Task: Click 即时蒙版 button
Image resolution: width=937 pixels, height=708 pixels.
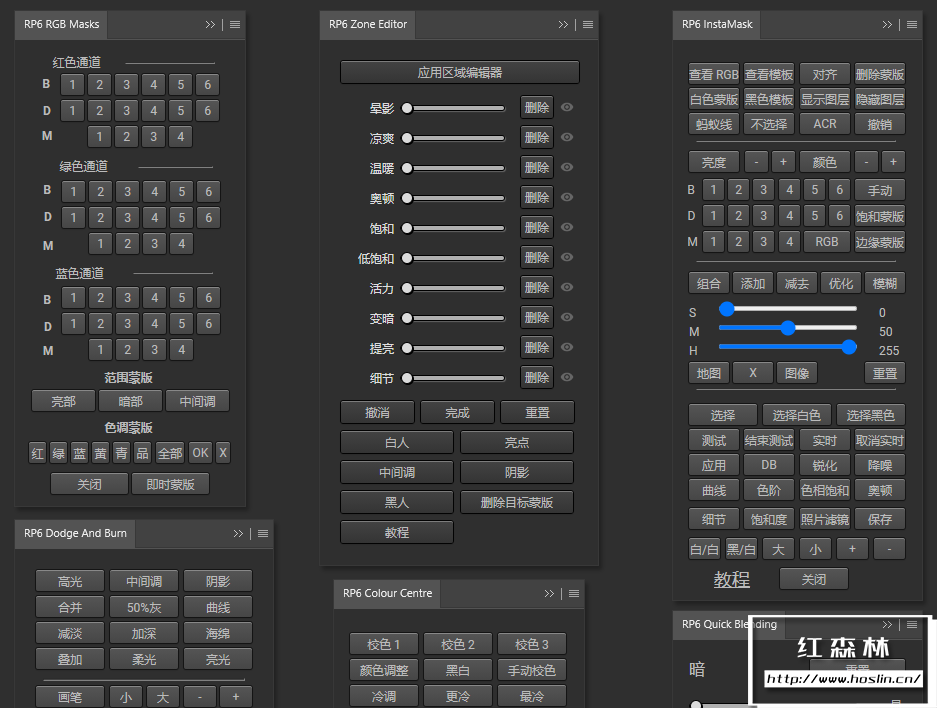Action: (170, 485)
